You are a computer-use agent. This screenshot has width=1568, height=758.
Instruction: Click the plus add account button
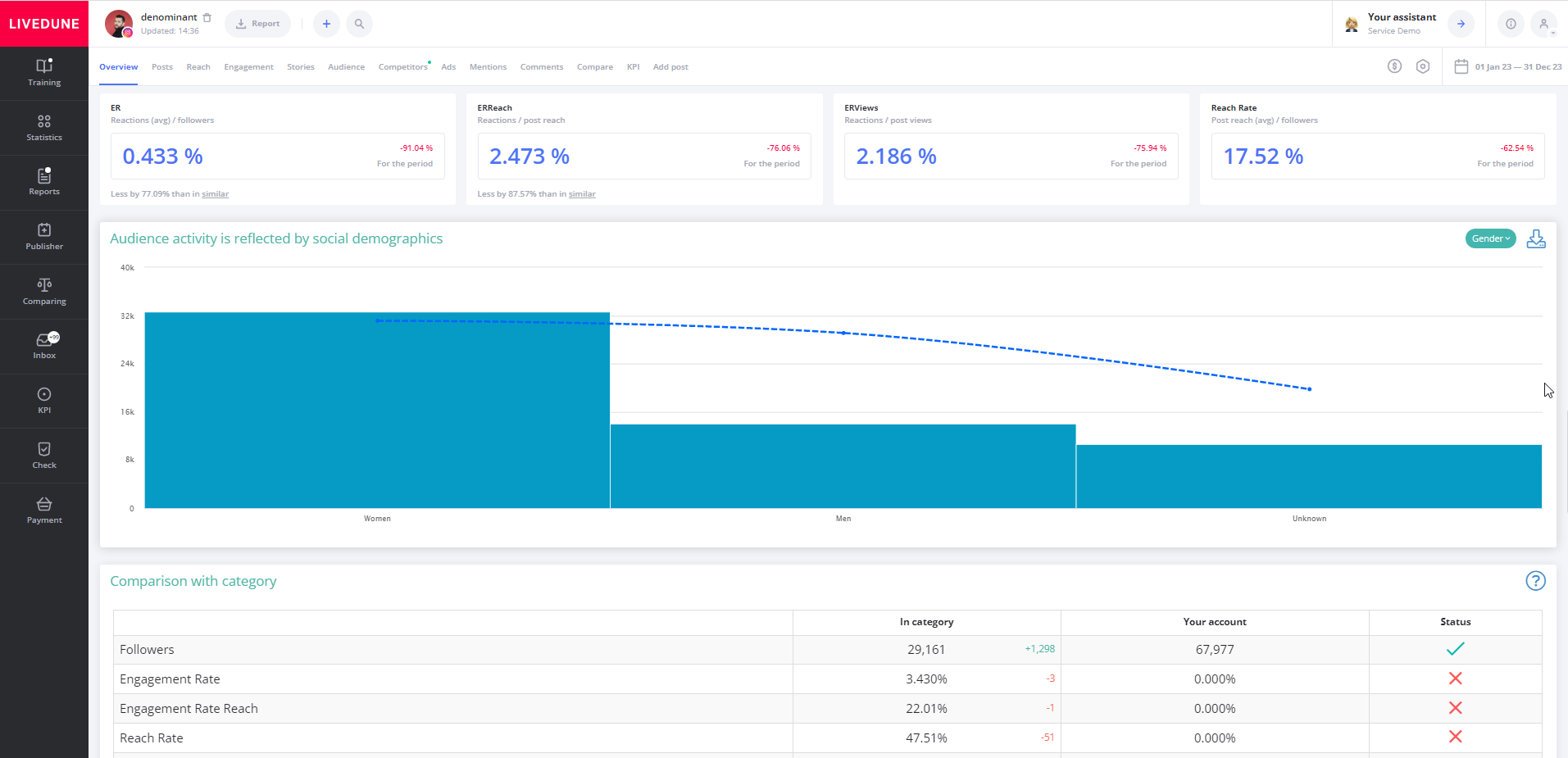(x=326, y=24)
